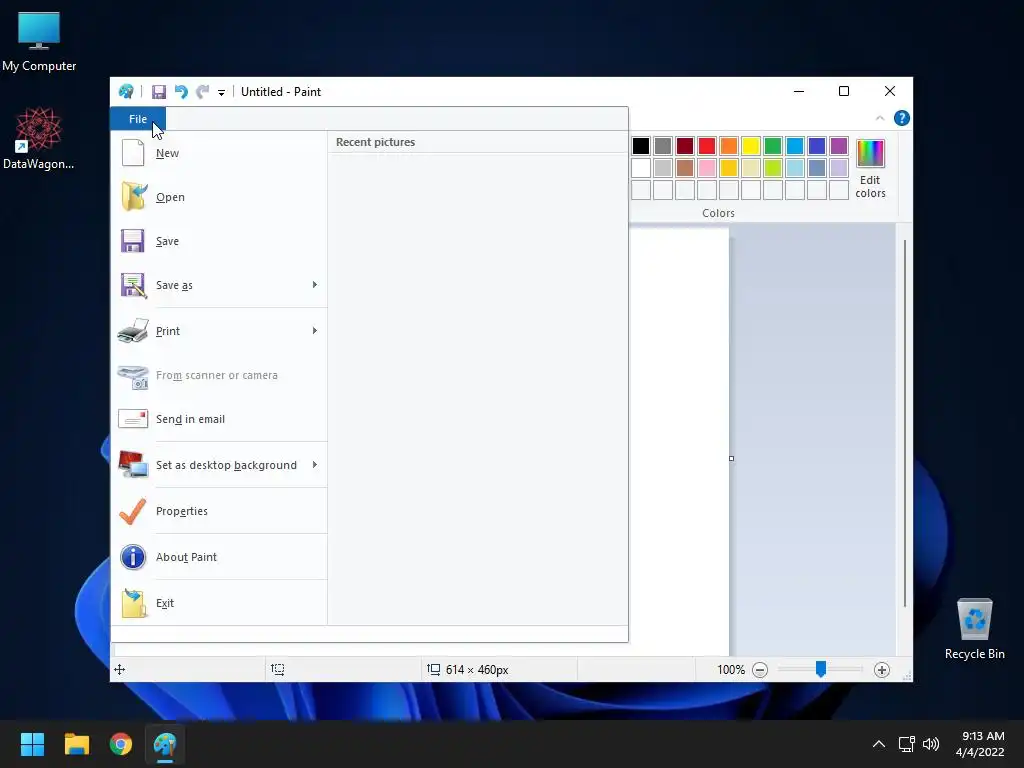
Task: Click the Undo arrow in title bar
Action: pos(181,92)
